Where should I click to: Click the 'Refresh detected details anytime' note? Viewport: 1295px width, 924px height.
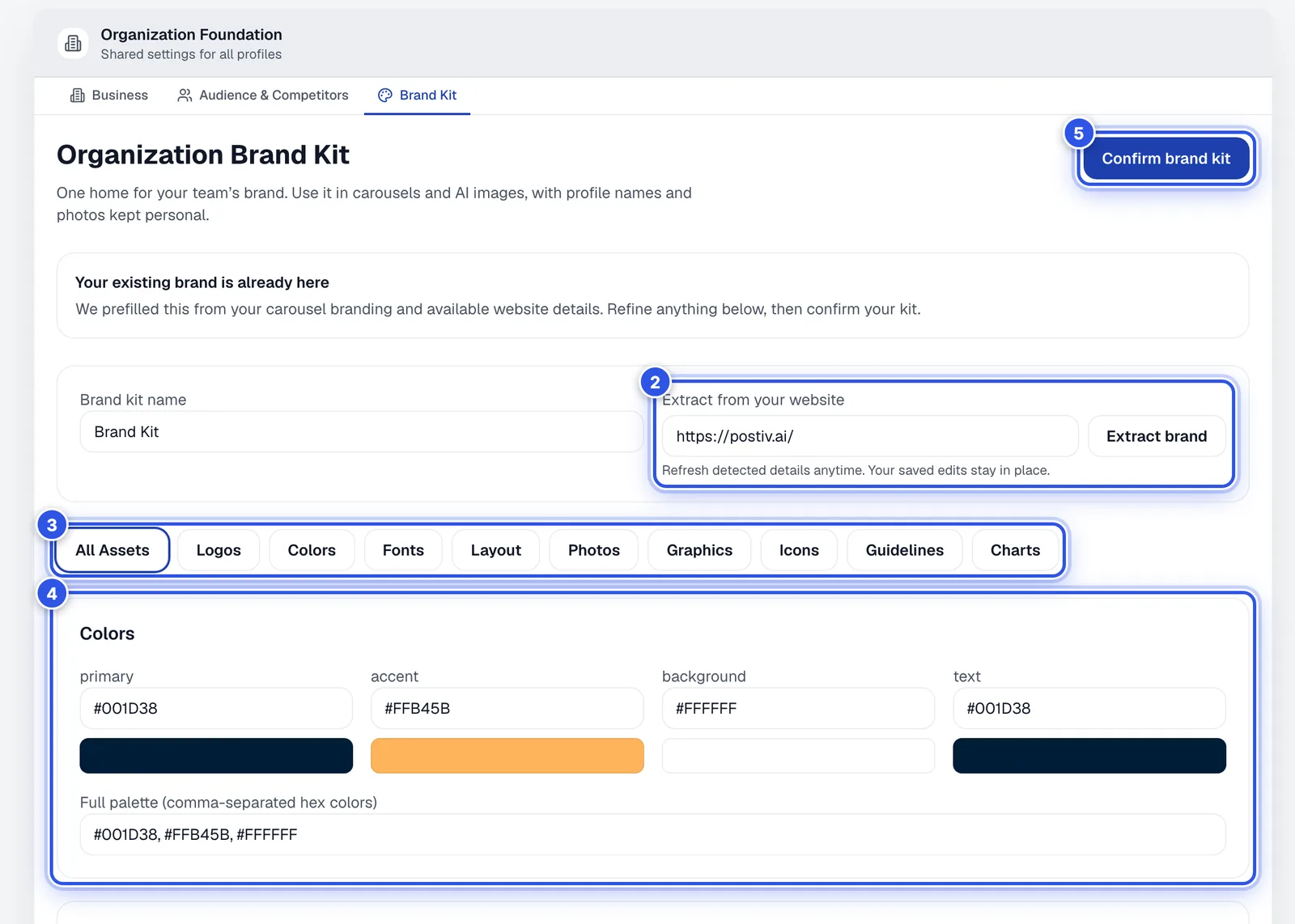pyautogui.click(x=856, y=470)
